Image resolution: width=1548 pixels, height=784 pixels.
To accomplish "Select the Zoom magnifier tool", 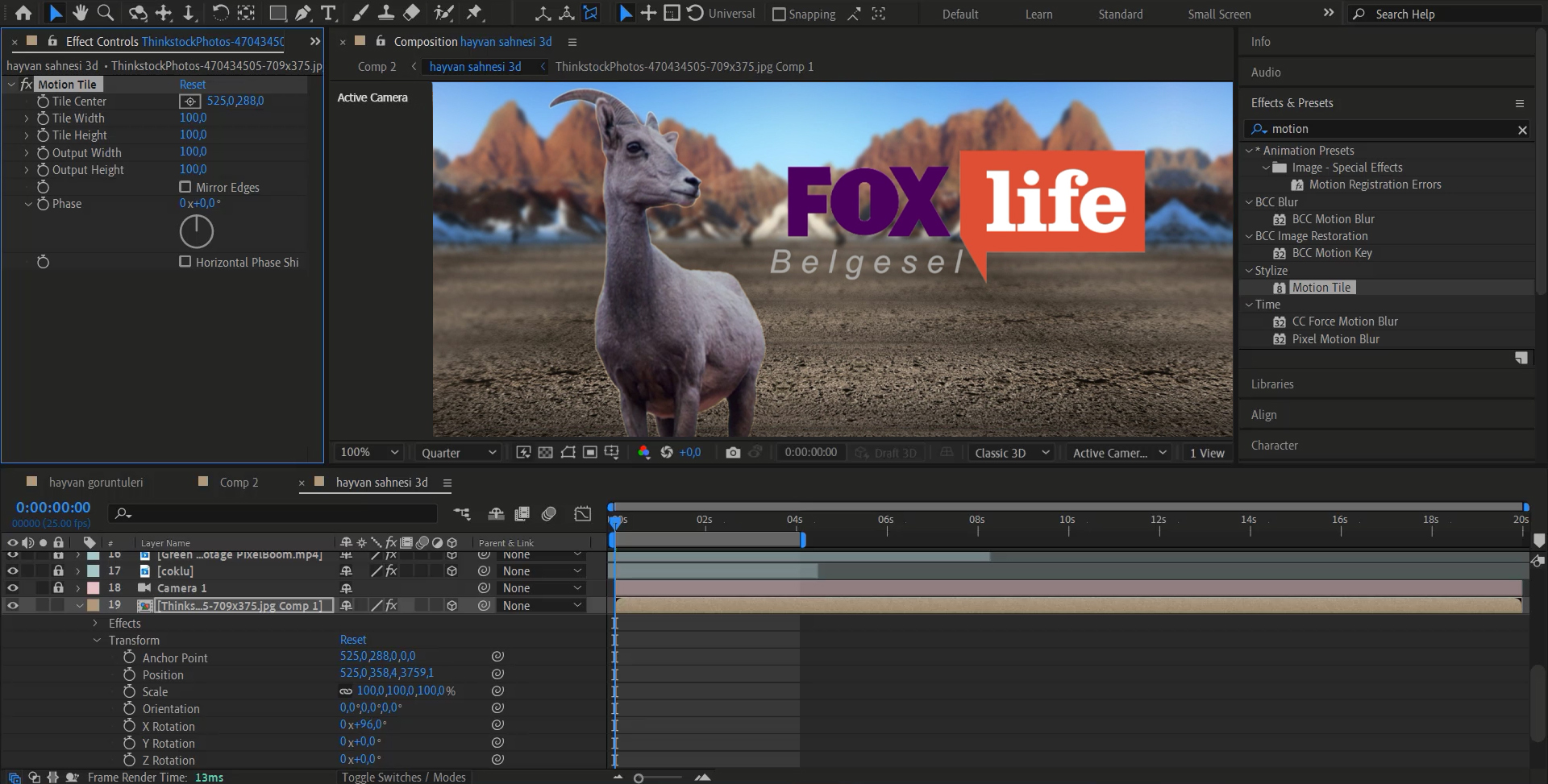I will pos(105,13).
